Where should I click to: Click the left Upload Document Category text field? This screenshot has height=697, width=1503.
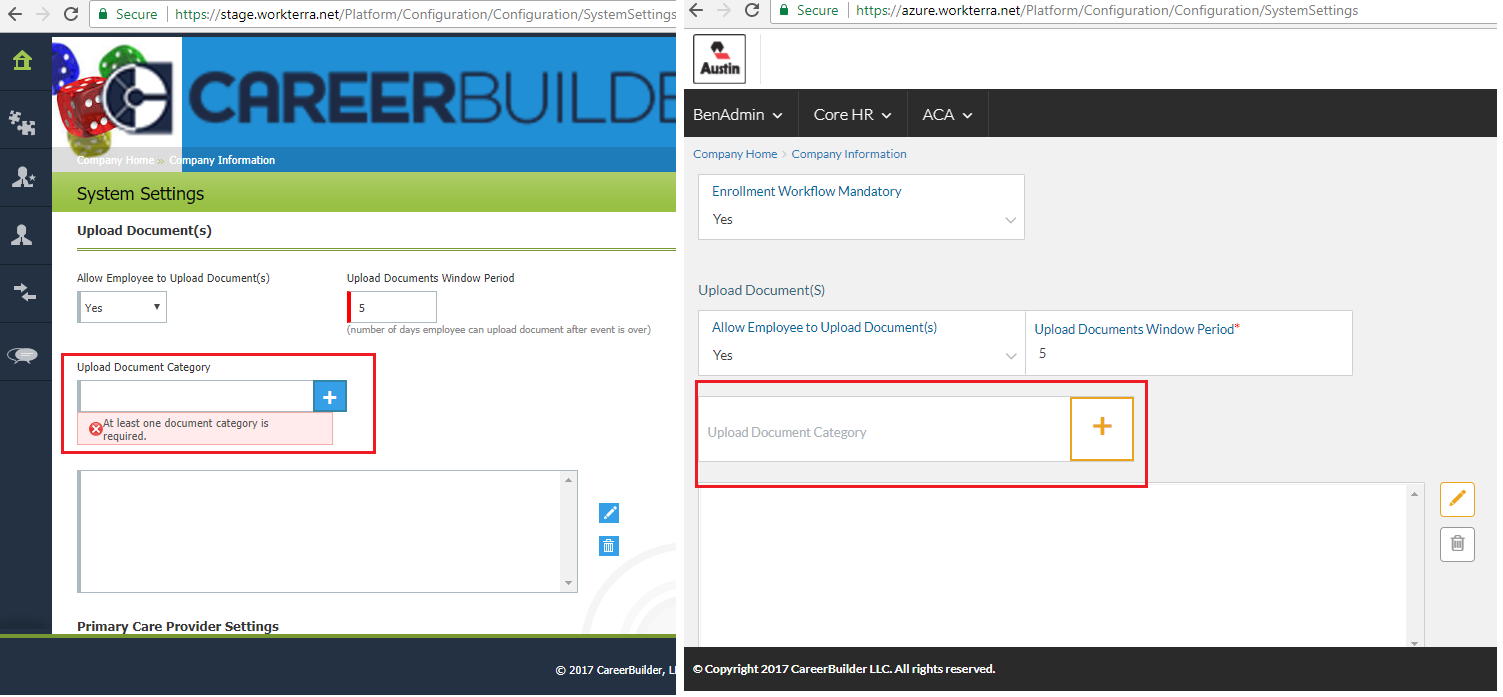point(196,397)
